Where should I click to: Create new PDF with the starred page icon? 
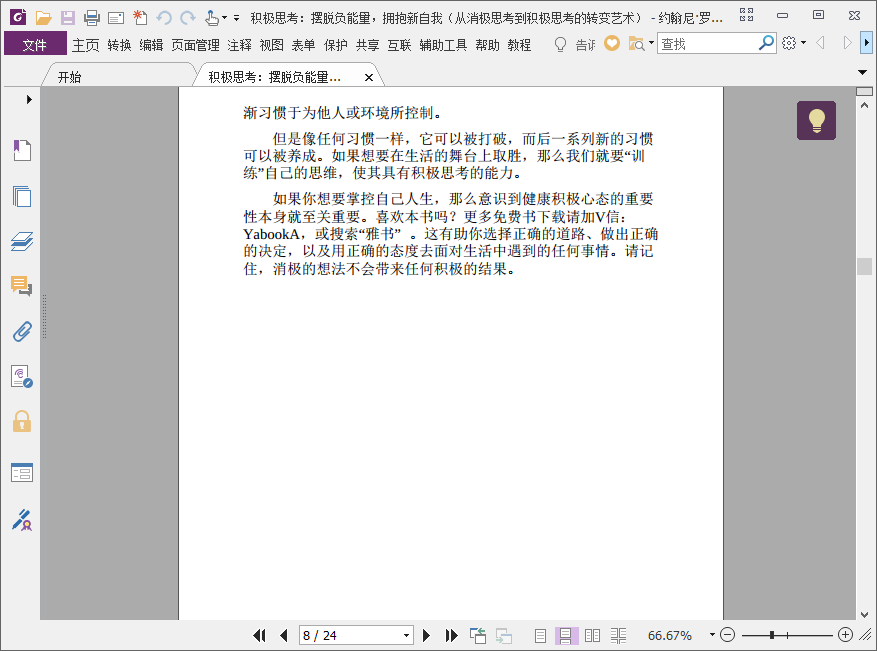(140, 18)
